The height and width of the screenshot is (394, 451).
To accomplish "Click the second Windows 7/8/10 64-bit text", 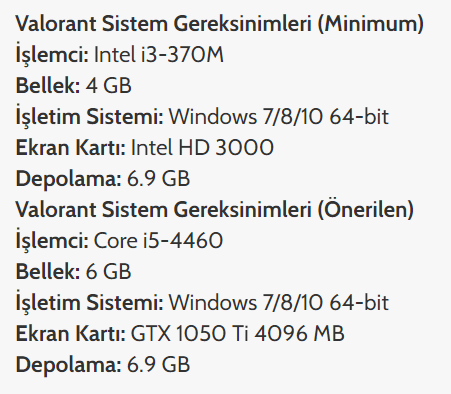I will pos(279,302).
